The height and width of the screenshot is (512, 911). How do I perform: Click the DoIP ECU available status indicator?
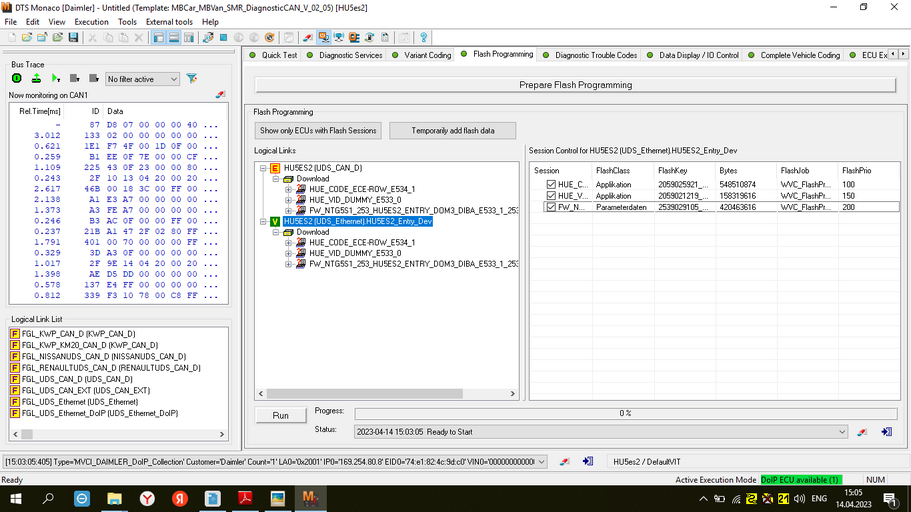point(800,480)
